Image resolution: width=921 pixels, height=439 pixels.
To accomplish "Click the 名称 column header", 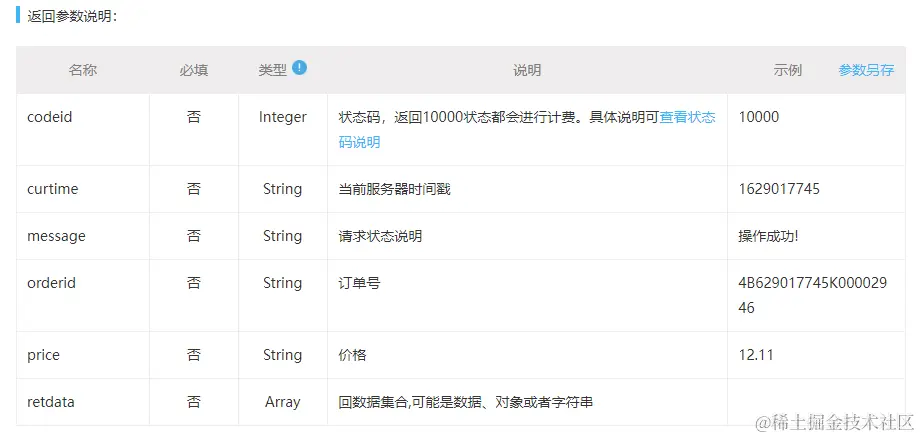I will [x=83, y=71].
